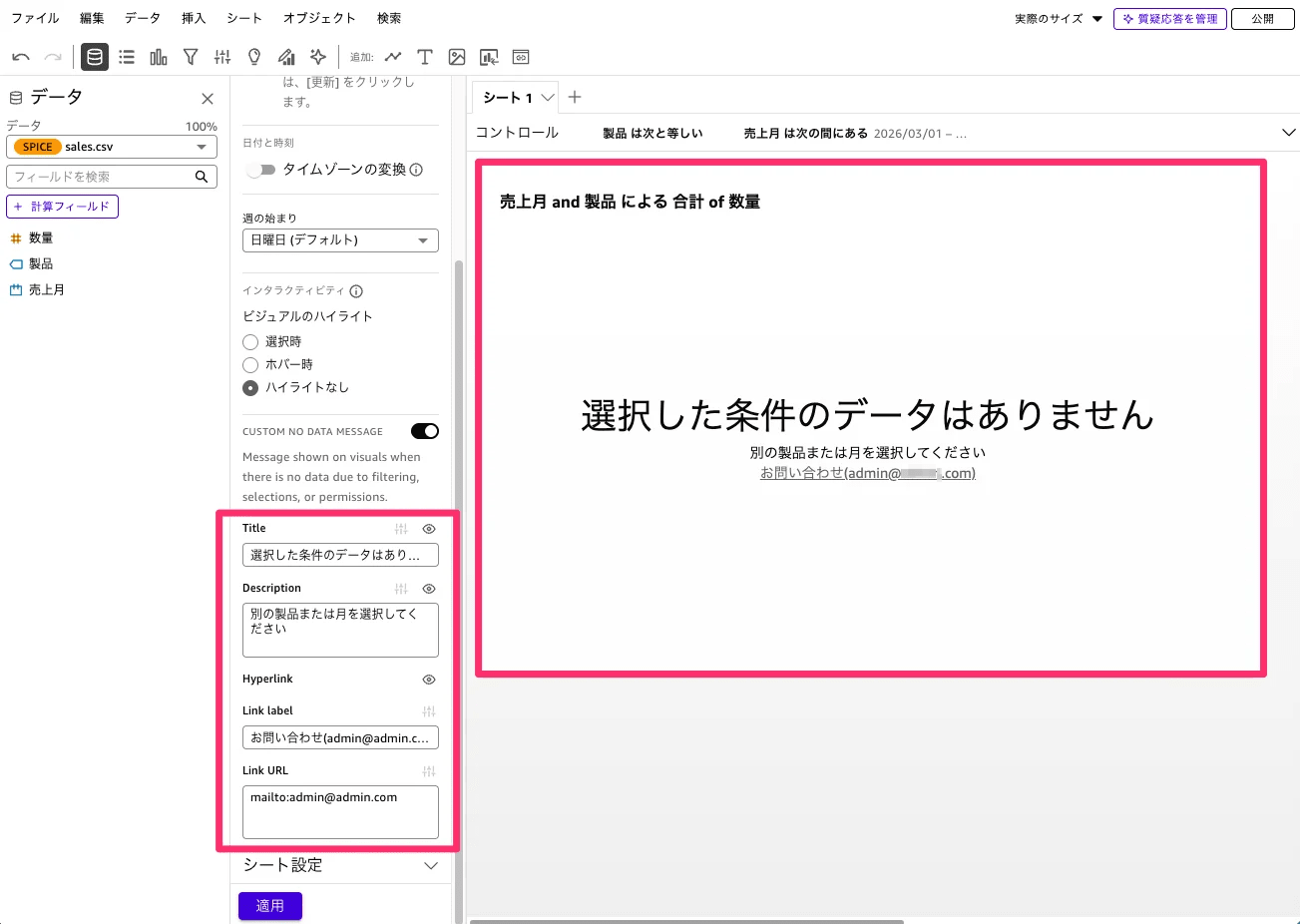This screenshot has width=1300, height=924.
Task: Click parameter icon next to Link label
Action: 429,711
